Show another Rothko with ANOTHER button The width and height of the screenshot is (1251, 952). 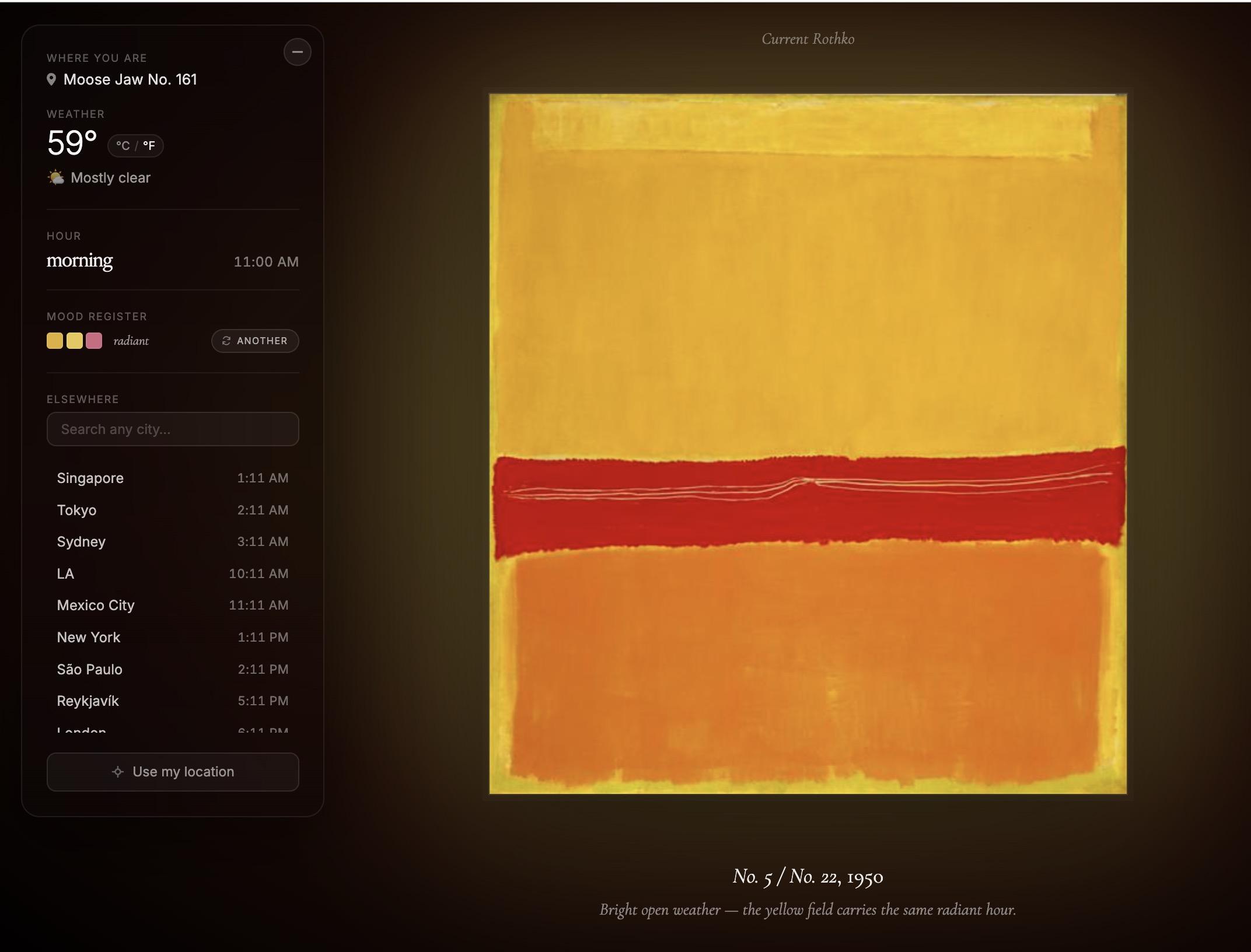click(x=255, y=341)
